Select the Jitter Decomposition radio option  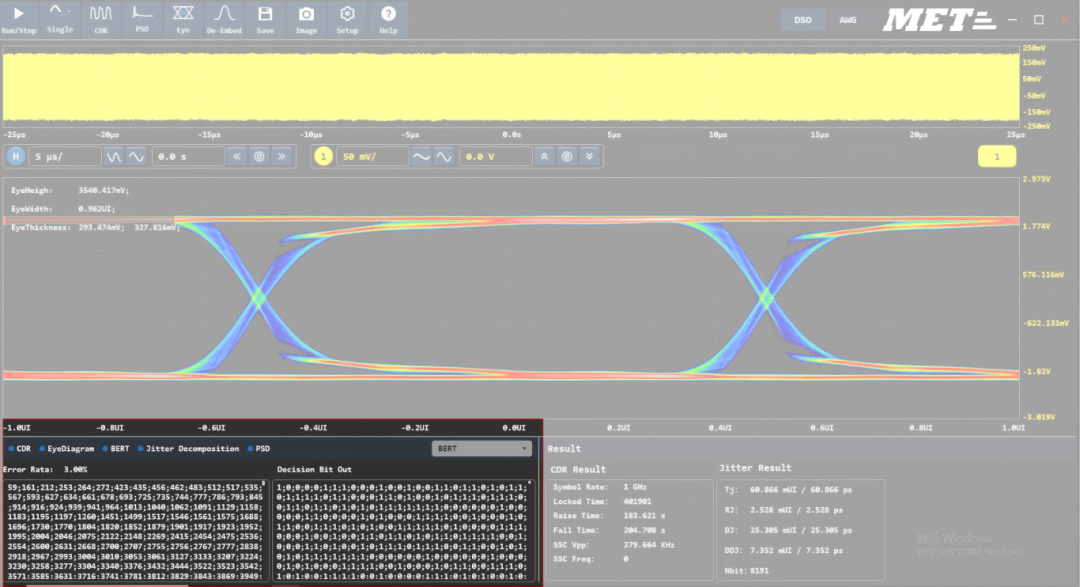[x=188, y=449]
